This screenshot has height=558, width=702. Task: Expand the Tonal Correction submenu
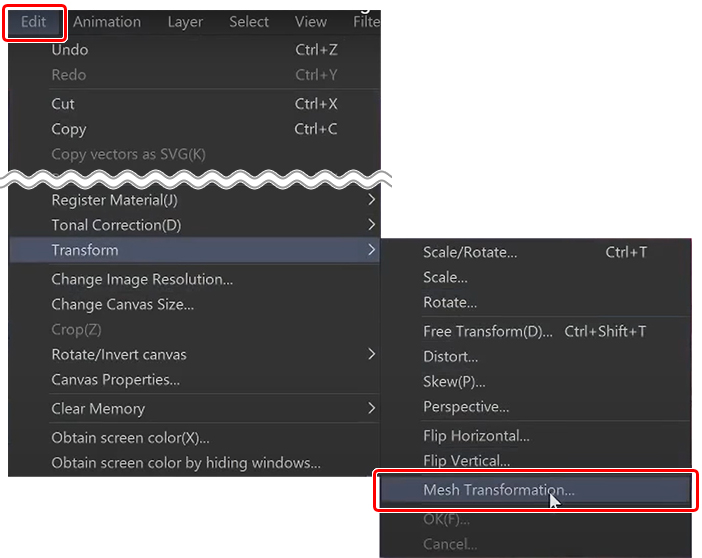pos(116,225)
